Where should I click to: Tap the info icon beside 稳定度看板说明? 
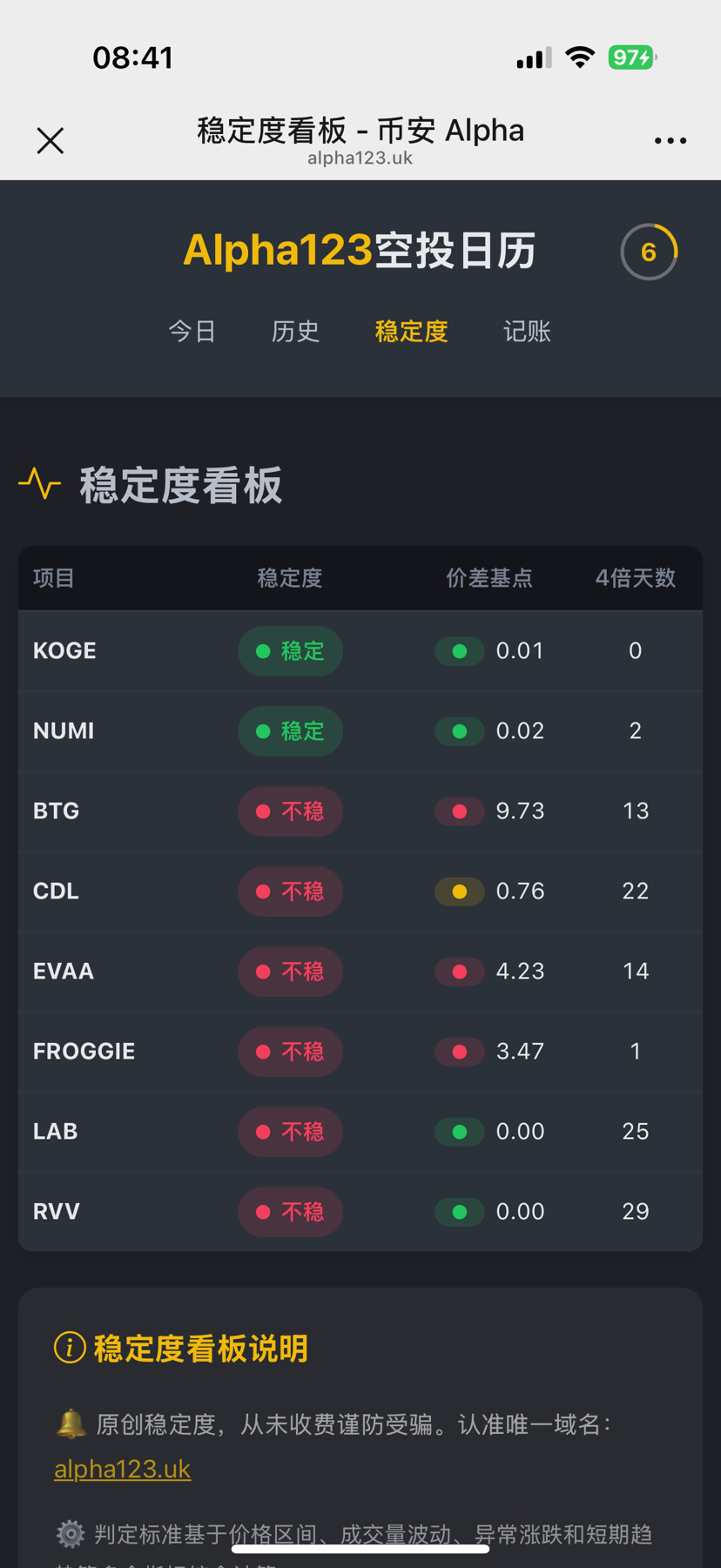pyautogui.click(x=70, y=1348)
